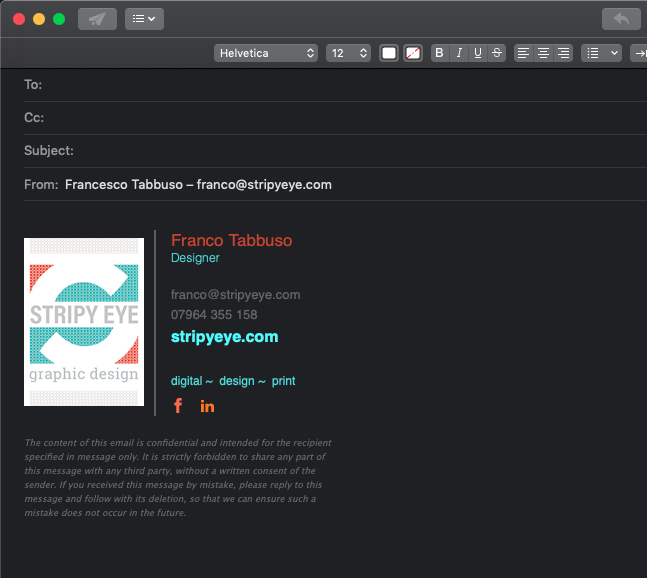Click the Designer job title text
The height and width of the screenshot is (578, 647).
tap(195, 258)
